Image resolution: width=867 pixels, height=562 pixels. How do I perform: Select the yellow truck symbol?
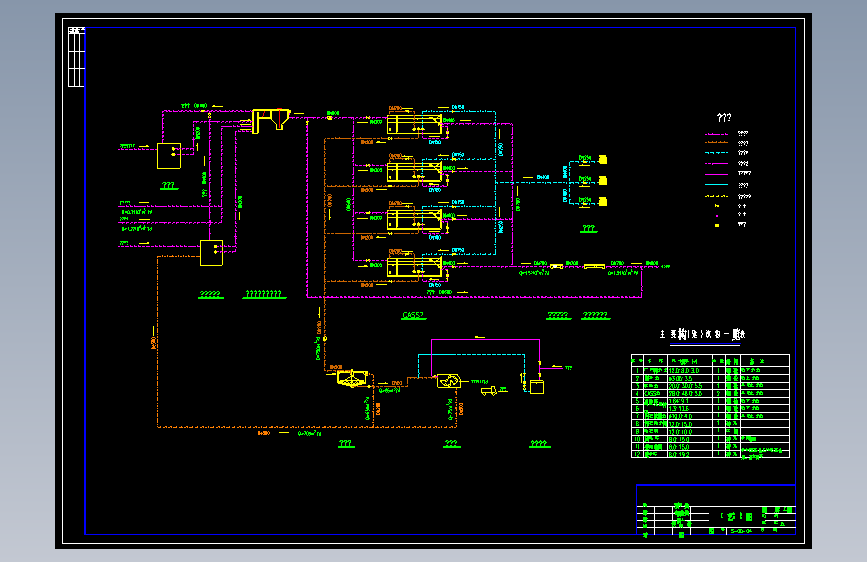489,391
